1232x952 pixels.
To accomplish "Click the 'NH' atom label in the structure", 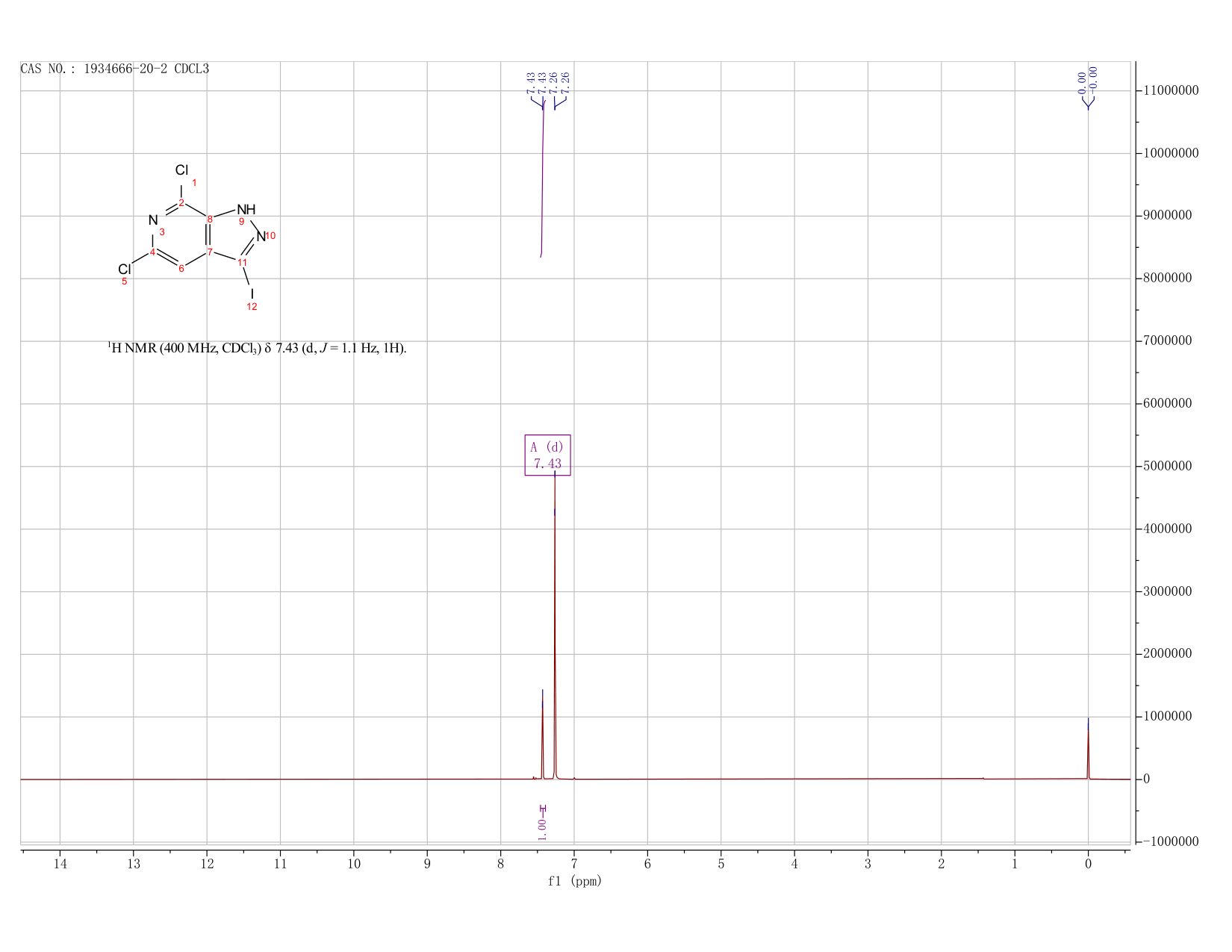I will [246, 209].
